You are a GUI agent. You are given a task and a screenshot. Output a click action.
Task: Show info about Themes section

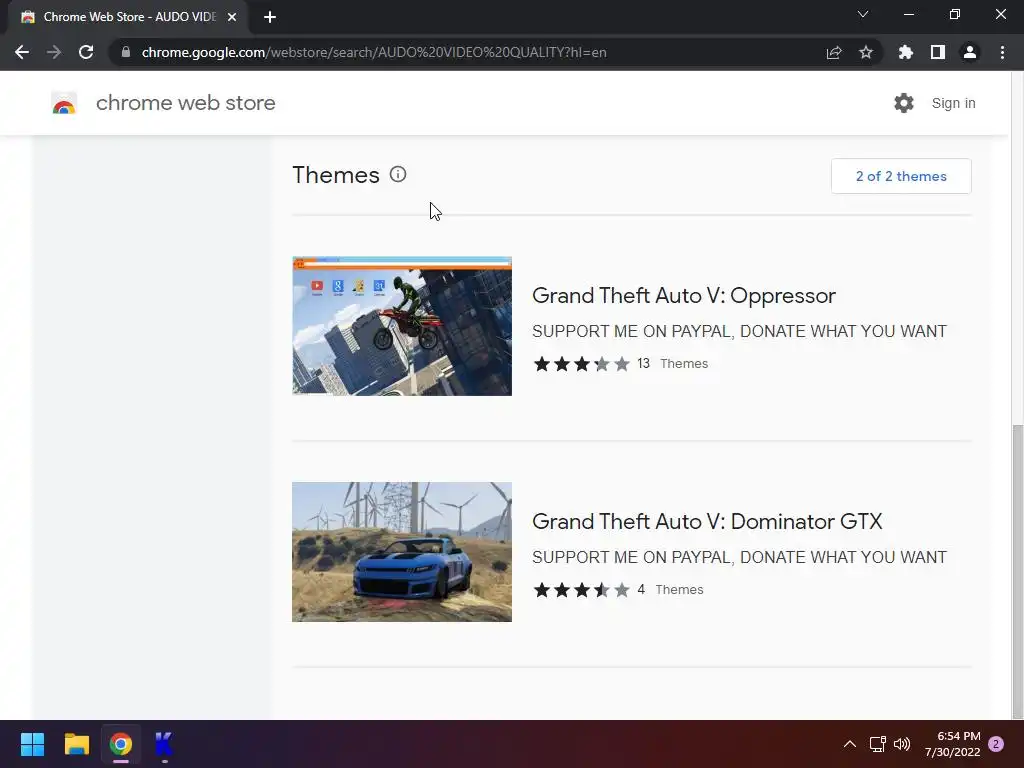(x=398, y=174)
